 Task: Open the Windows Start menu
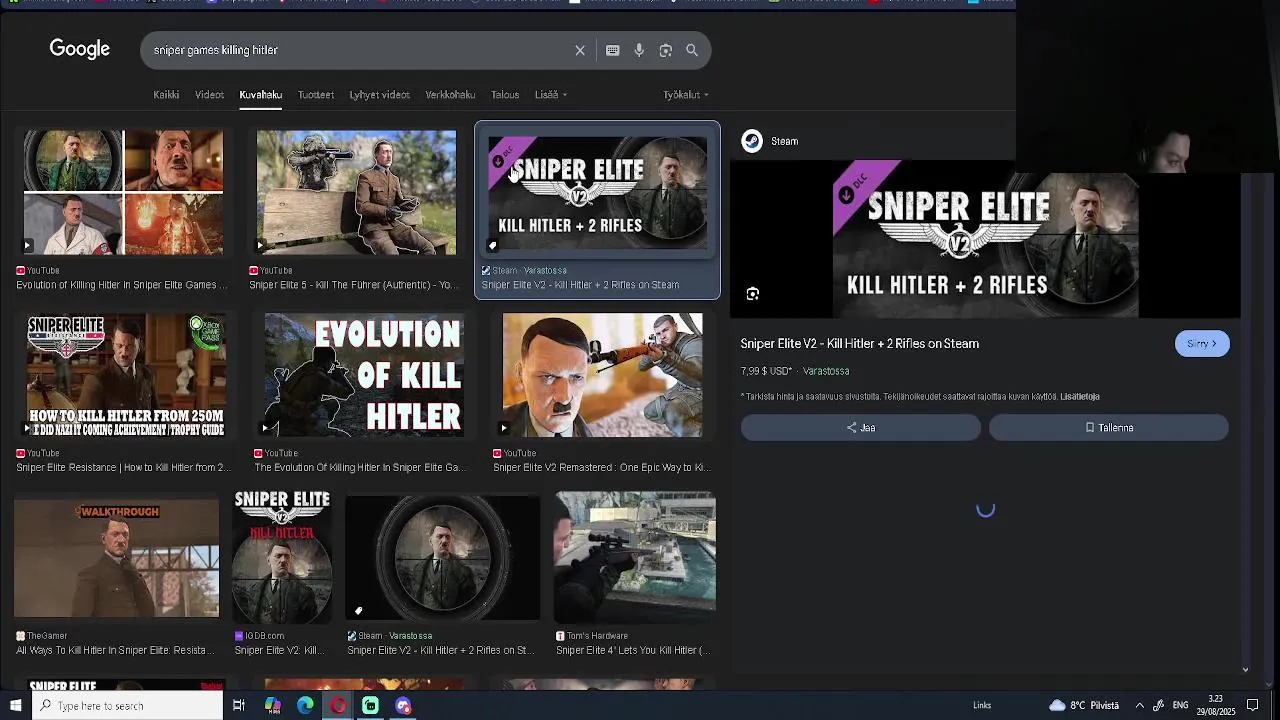15,706
